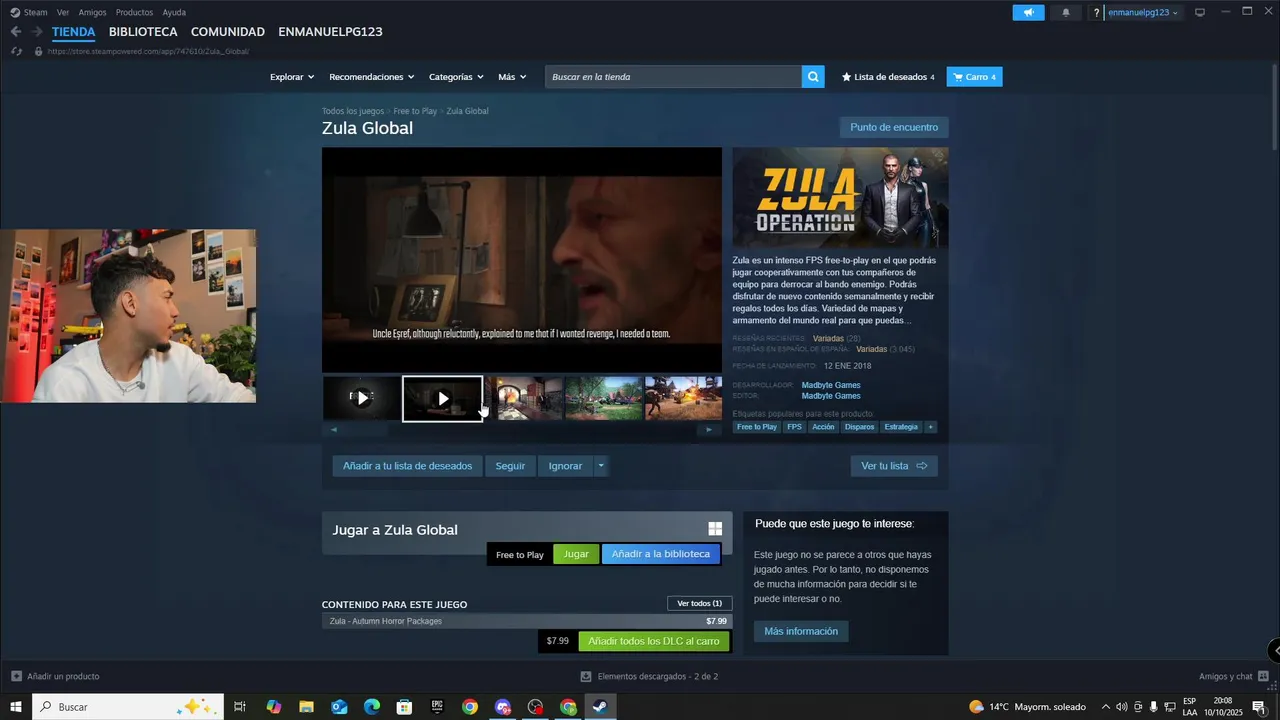
Task: Go back with the Steam back arrow
Action: pos(16,32)
